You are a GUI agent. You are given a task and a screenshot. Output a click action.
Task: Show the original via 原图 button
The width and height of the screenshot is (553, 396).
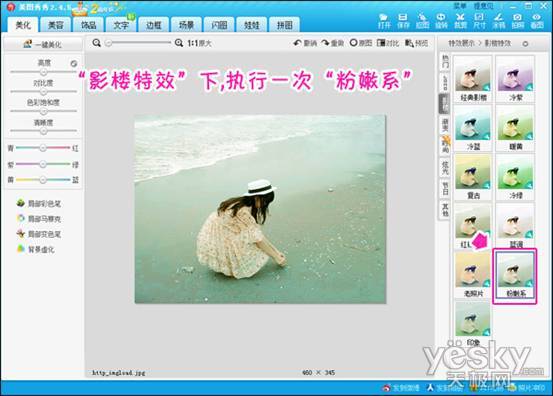(x=361, y=43)
